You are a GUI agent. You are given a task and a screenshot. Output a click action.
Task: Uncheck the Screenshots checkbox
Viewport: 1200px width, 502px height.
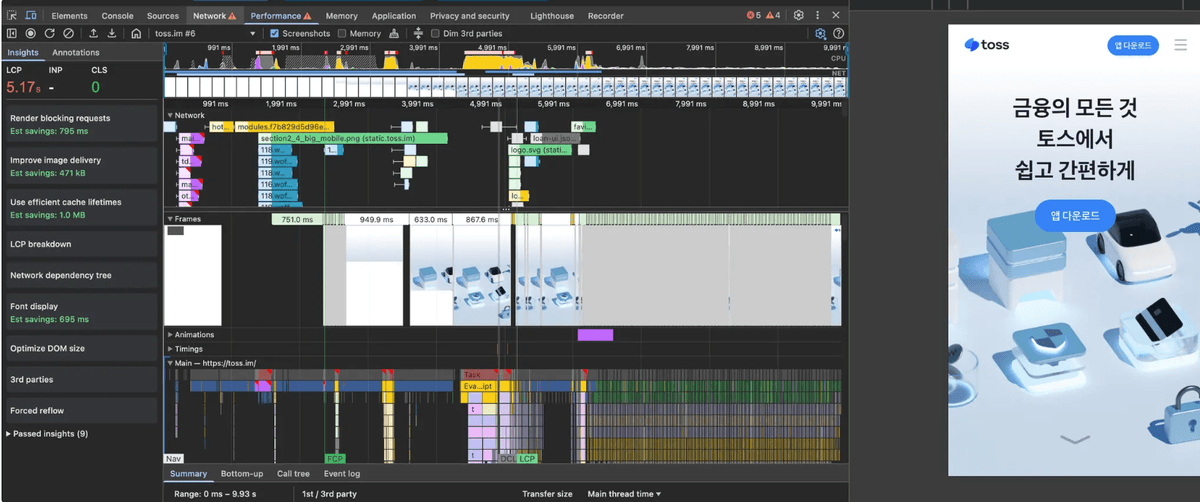click(275, 33)
